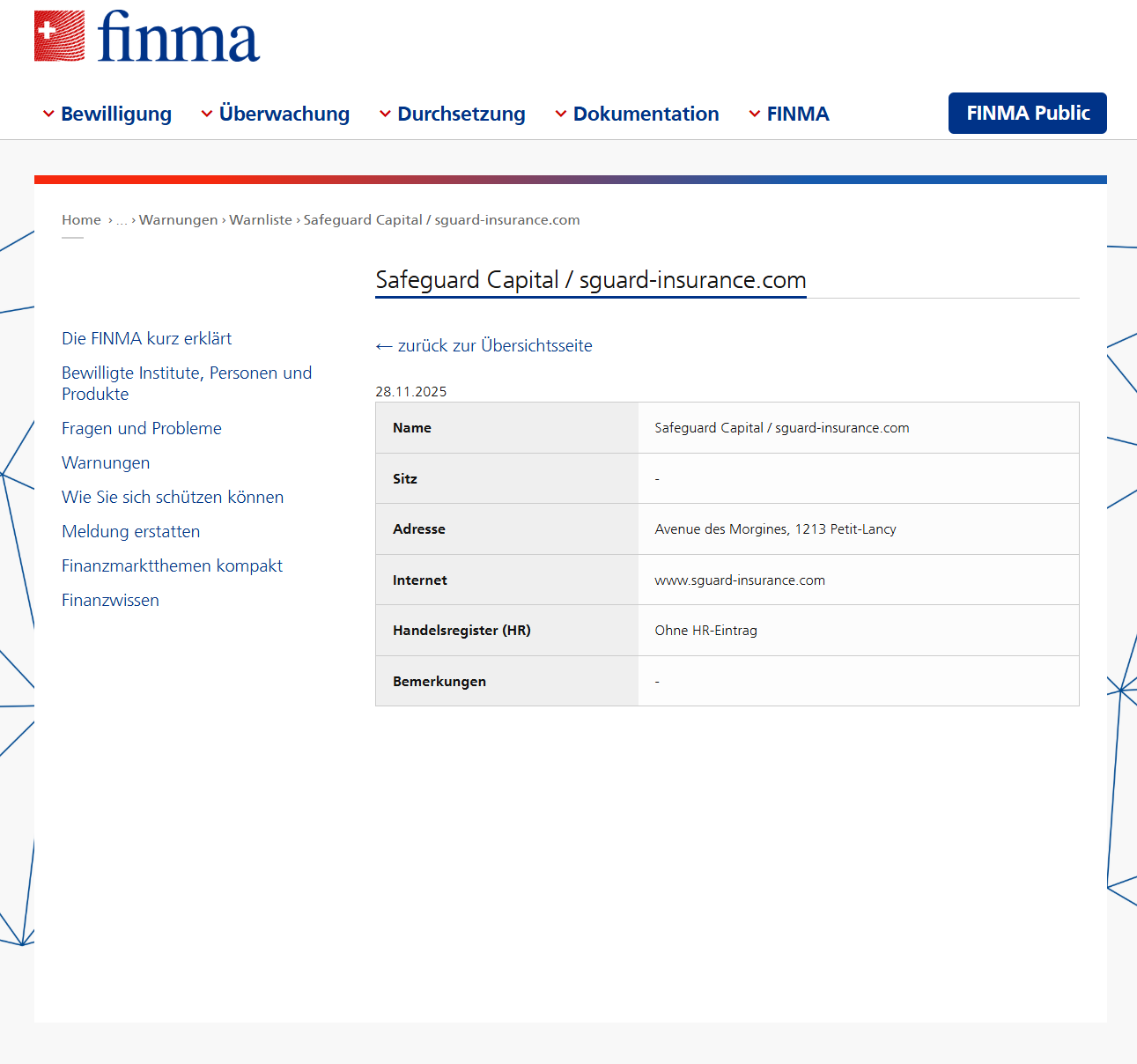The image size is (1137, 1064).
Task: Click the FINMA Public button
Action: pyautogui.click(x=1028, y=113)
